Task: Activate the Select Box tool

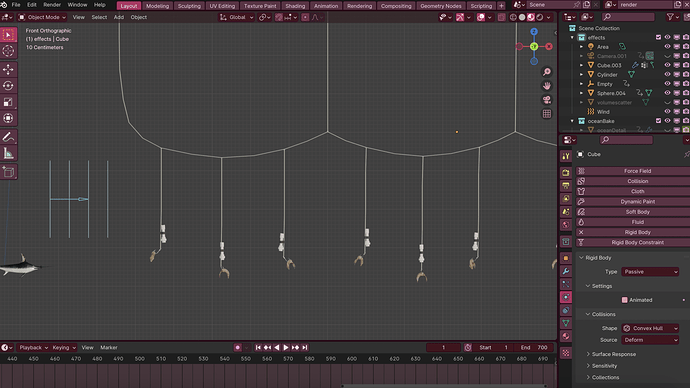Action: pyautogui.click(x=8, y=35)
